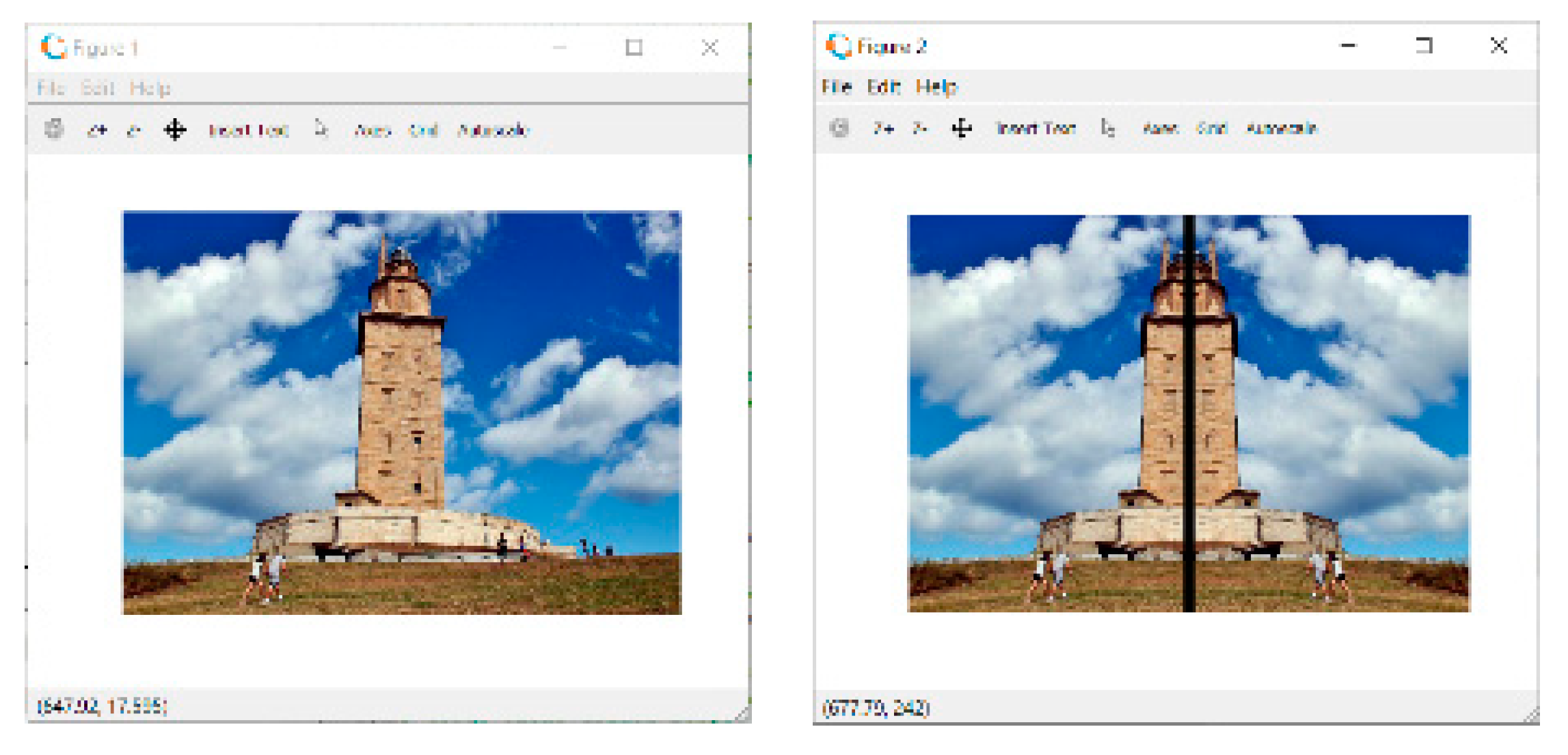Viewport: 1568px width, 755px height.
Task: Open the File menu in Figure 1
Action: (x=51, y=88)
